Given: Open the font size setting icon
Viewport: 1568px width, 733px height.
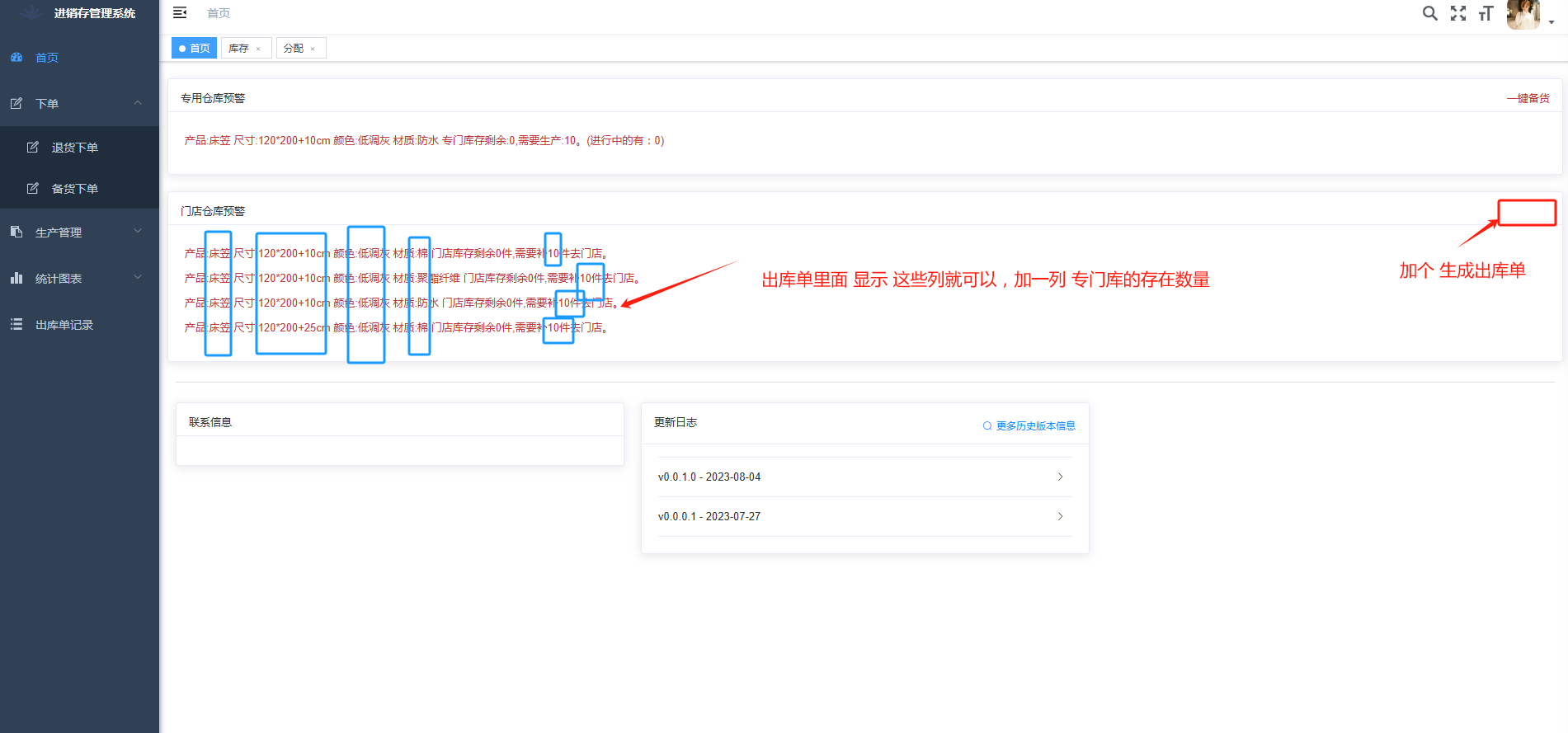Looking at the screenshot, I should coord(1486,13).
